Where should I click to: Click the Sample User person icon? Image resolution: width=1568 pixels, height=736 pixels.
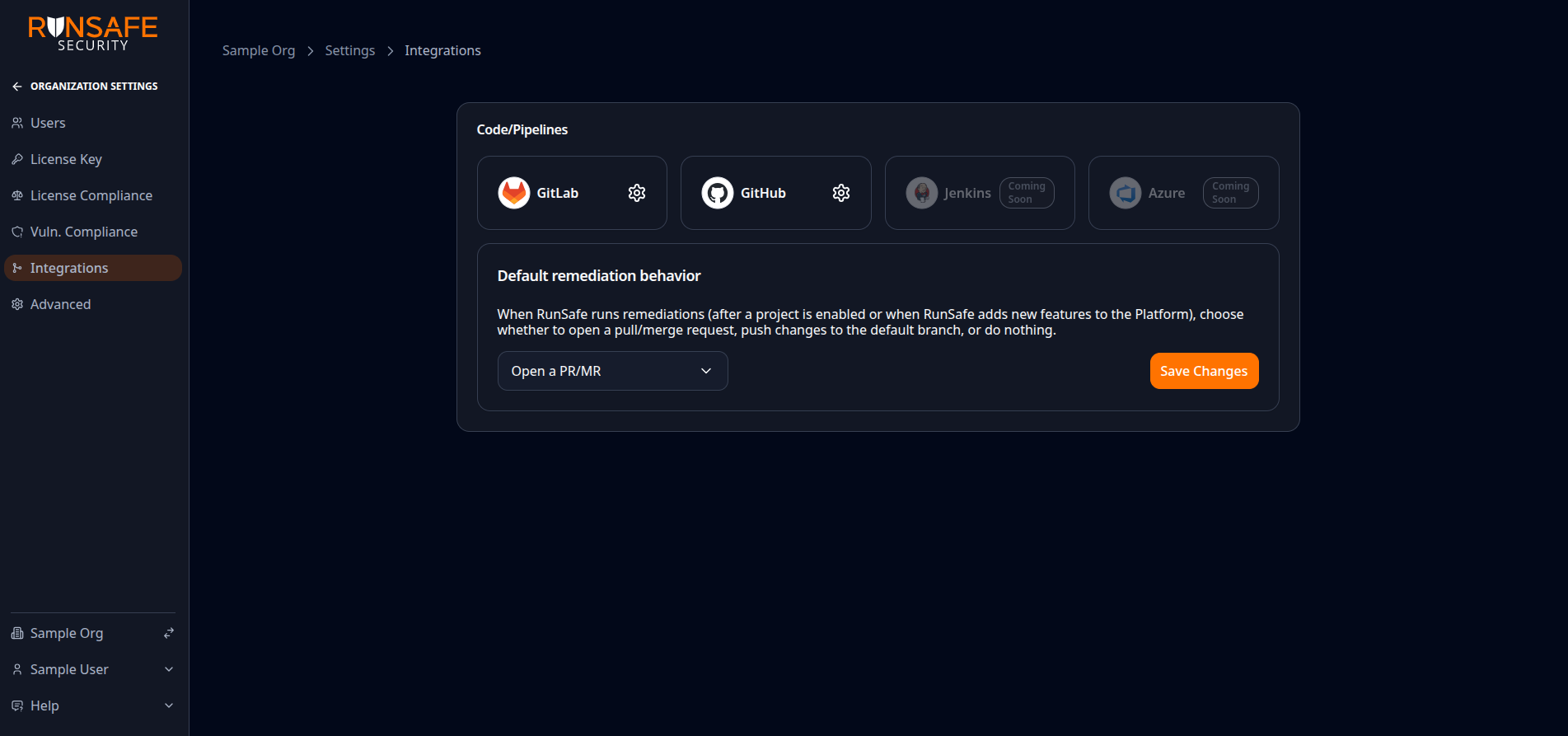pos(17,669)
